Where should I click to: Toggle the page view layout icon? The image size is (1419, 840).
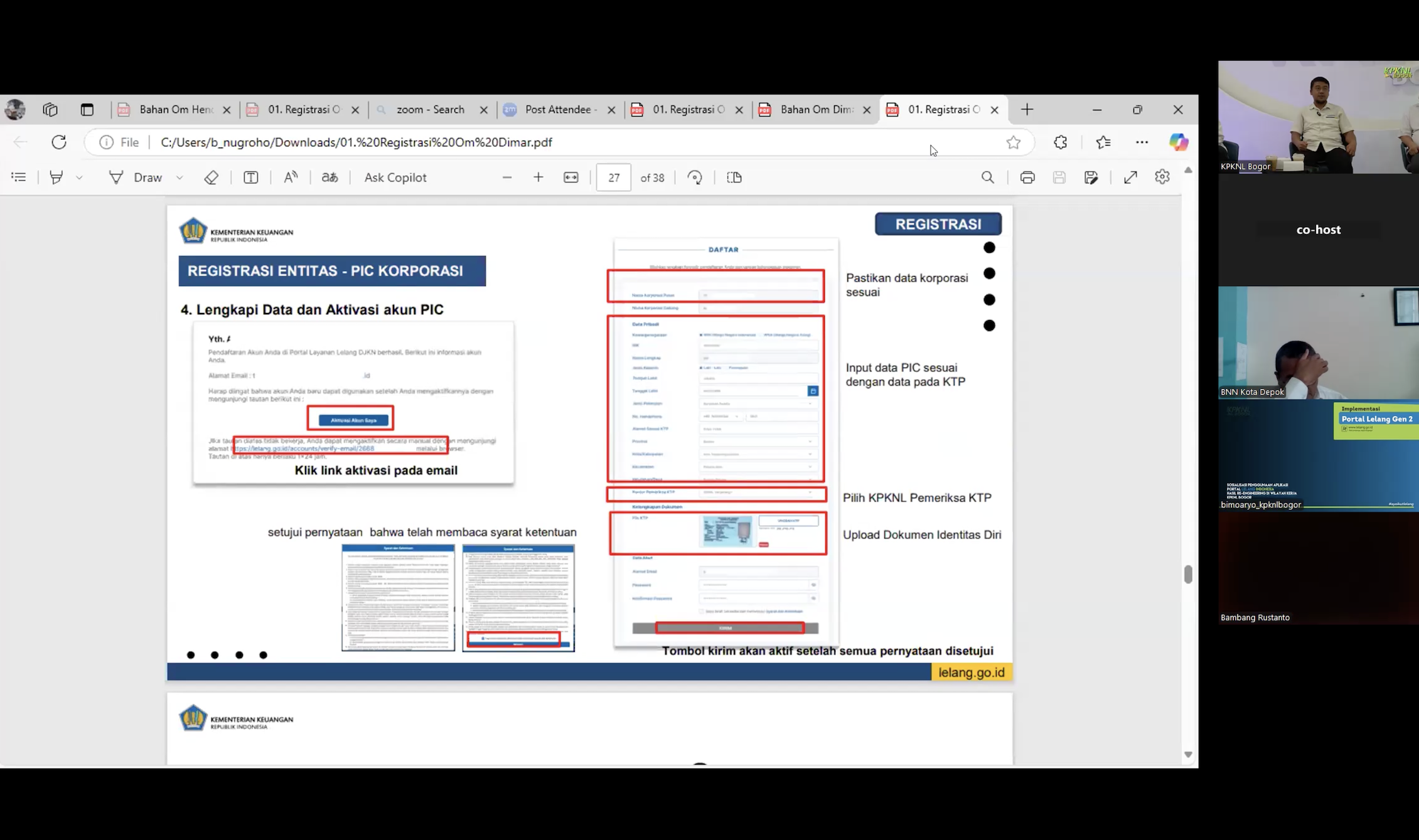point(734,178)
